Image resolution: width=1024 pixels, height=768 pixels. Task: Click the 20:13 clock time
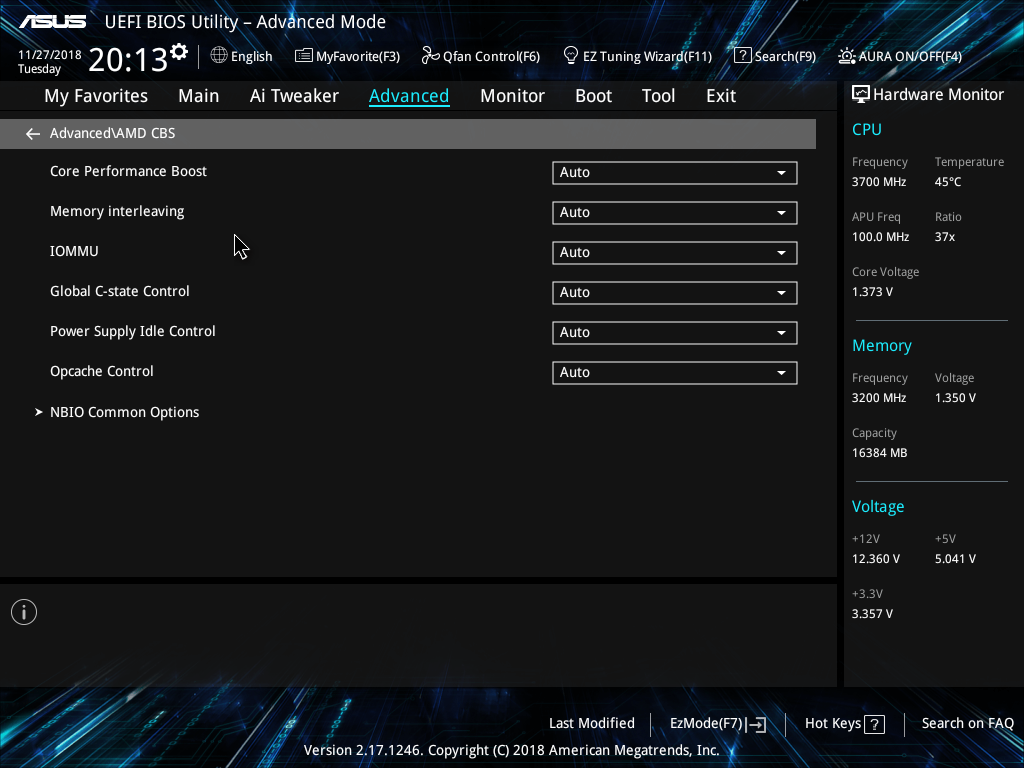[x=128, y=60]
